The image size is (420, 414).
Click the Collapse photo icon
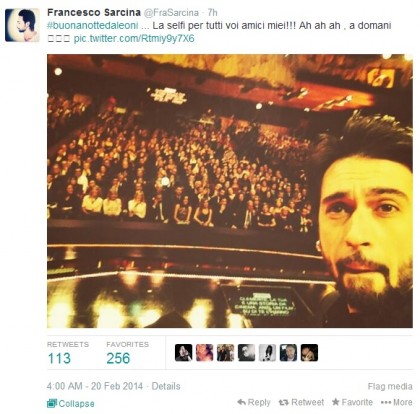(52, 403)
